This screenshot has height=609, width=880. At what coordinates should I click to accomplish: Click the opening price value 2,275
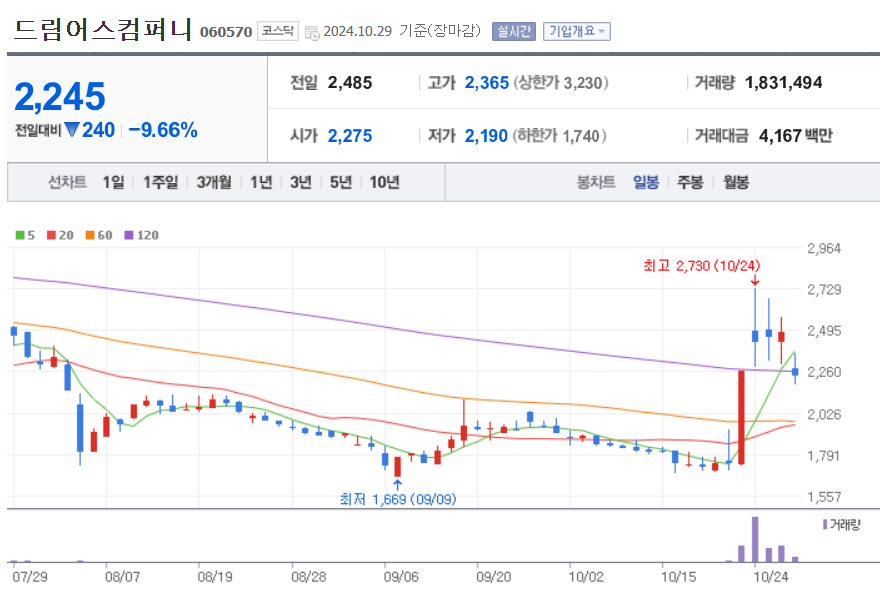click(350, 136)
